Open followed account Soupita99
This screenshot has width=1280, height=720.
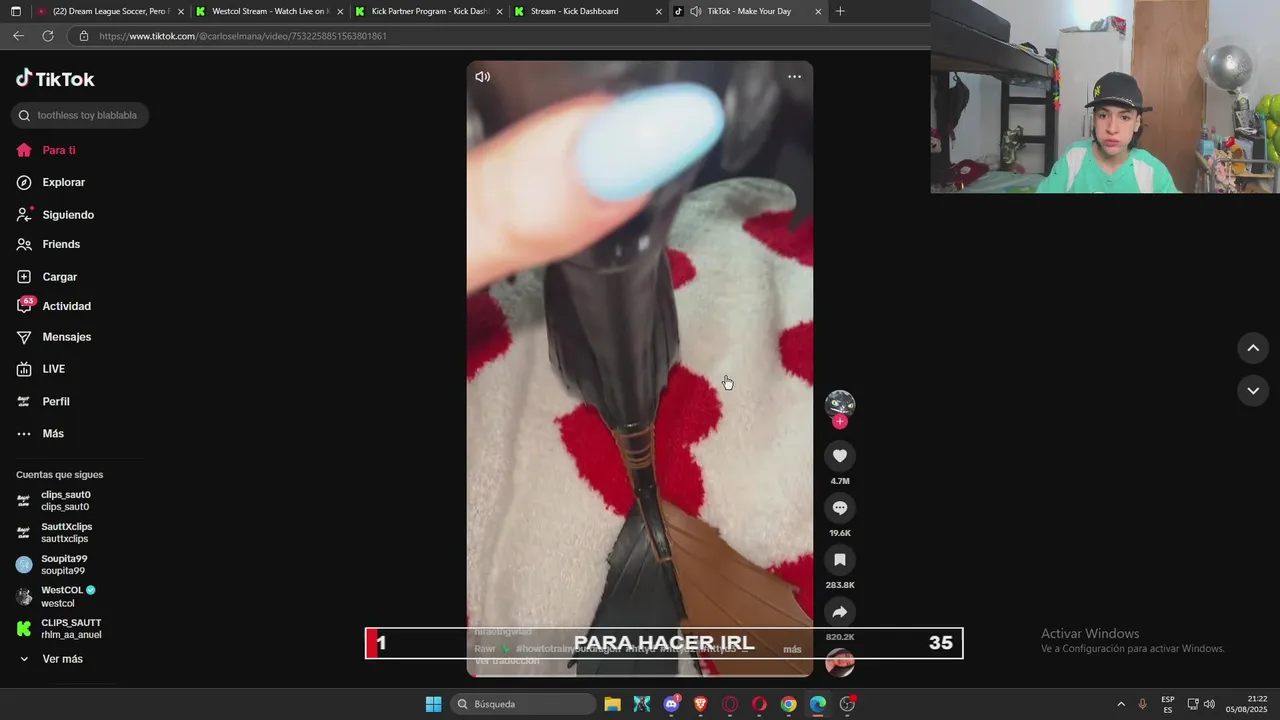[x=52, y=565]
